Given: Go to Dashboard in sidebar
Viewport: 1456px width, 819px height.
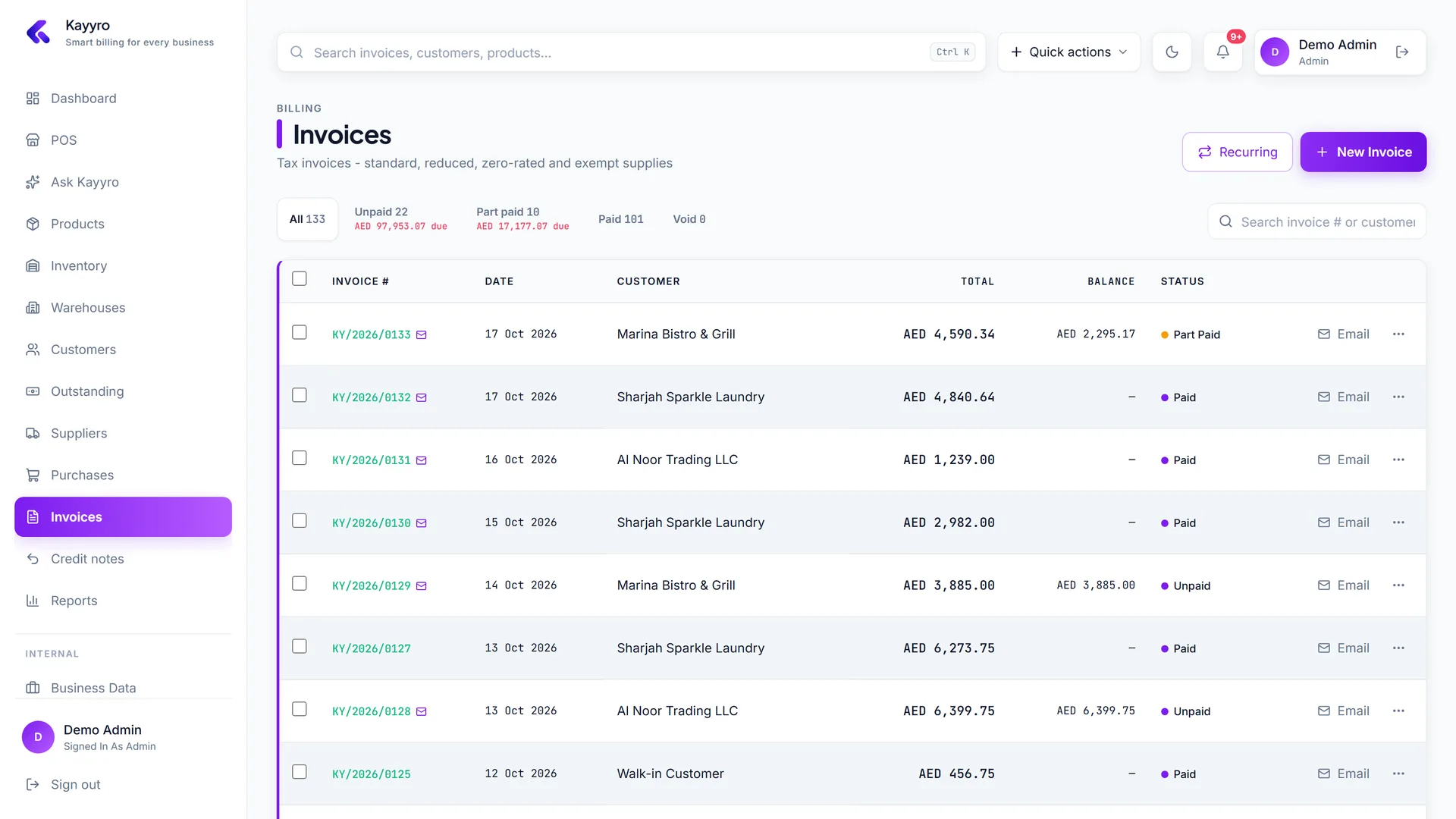Looking at the screenshot, I should pos(123,99).
